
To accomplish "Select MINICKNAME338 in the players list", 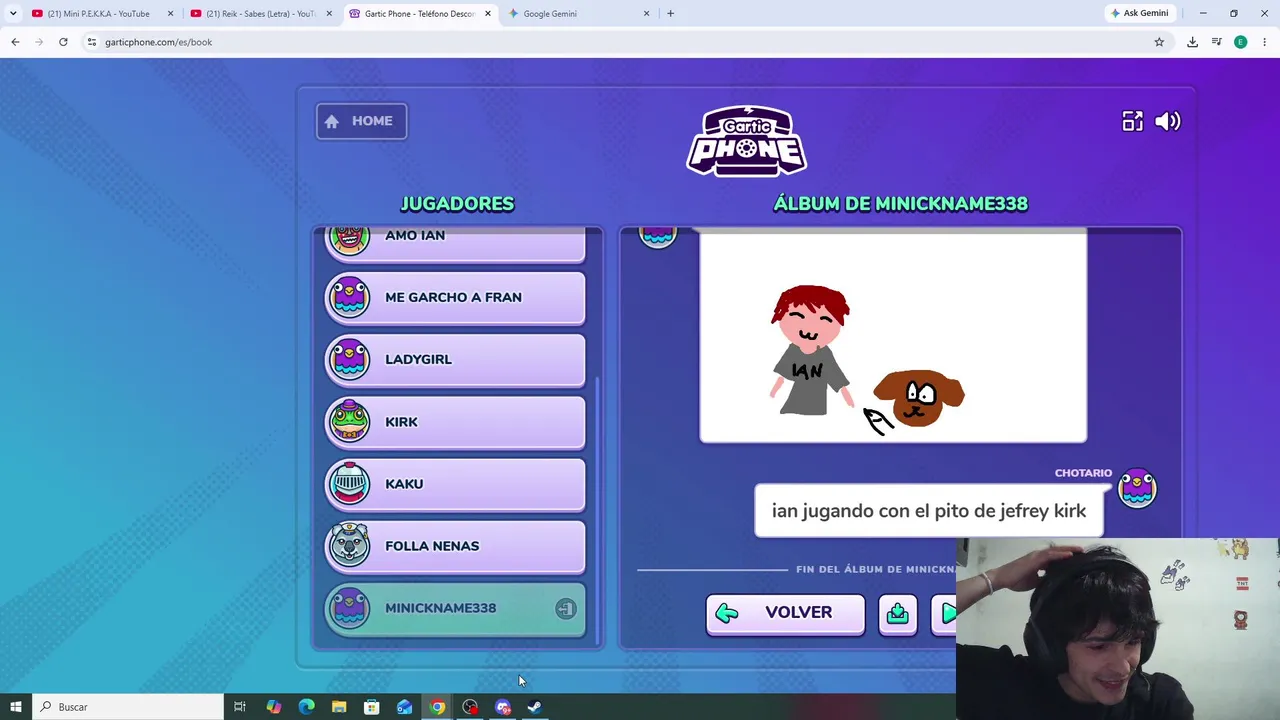I will click(455, 607).
